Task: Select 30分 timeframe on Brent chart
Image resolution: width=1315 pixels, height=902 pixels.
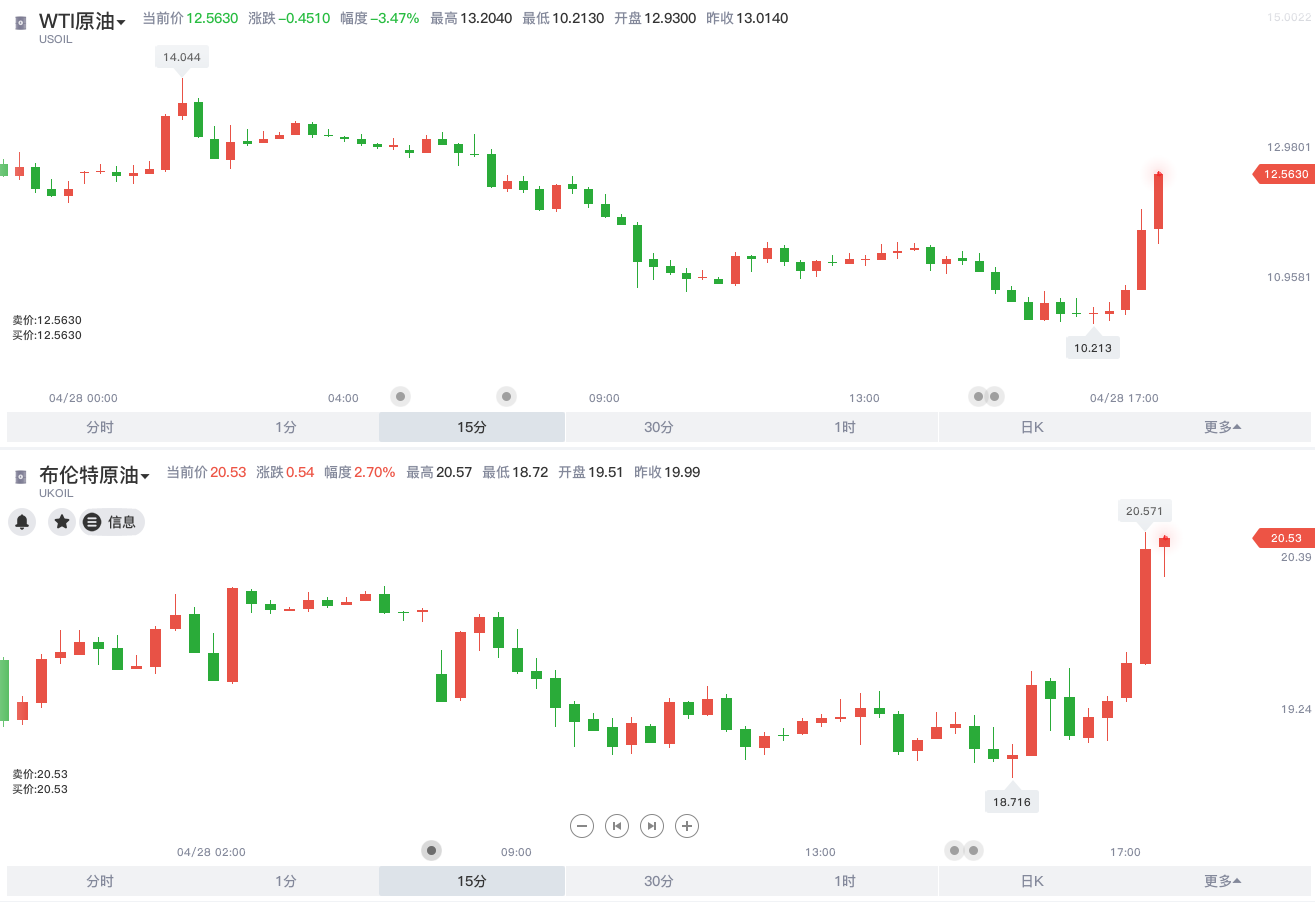Action: [x=656, y=880]
